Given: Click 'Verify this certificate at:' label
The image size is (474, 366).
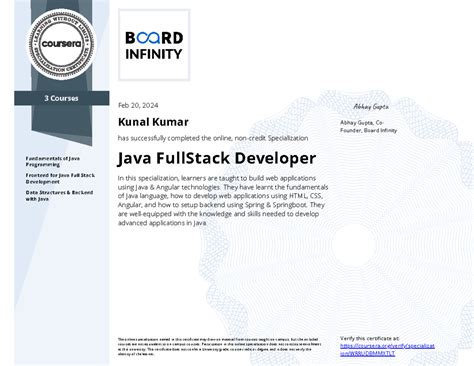Looking at the screenshot, I should point(370,338).
